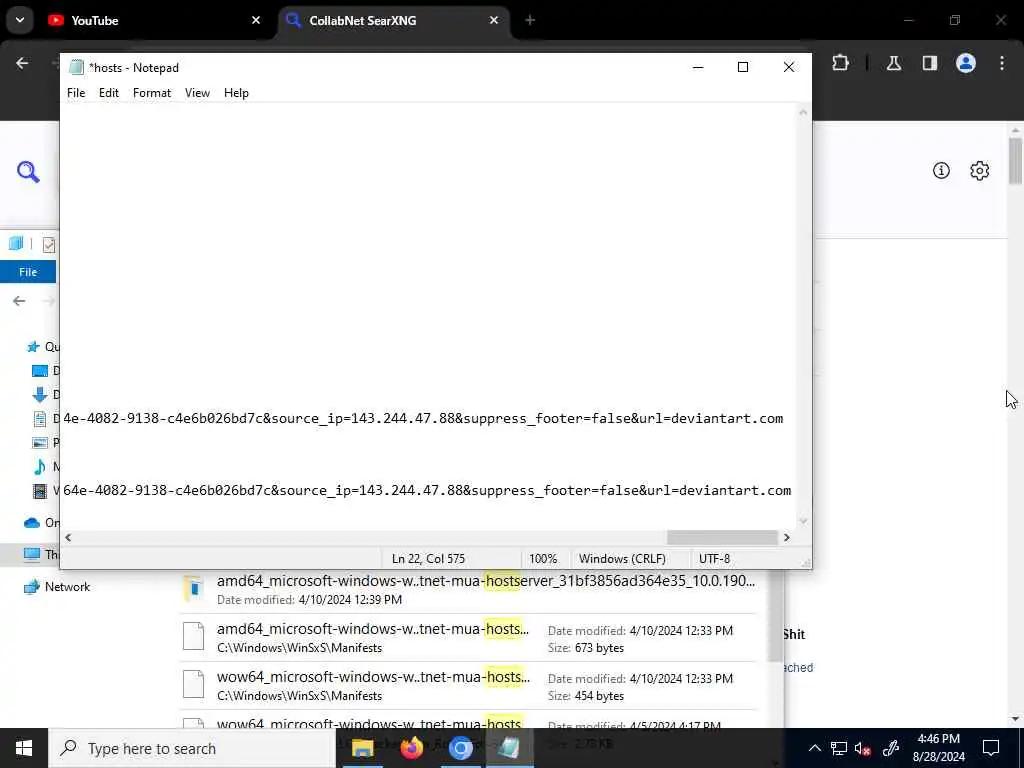Viewport: 1024px width, 768px height.
Task: Click browser back arrow
Action: 22,63
